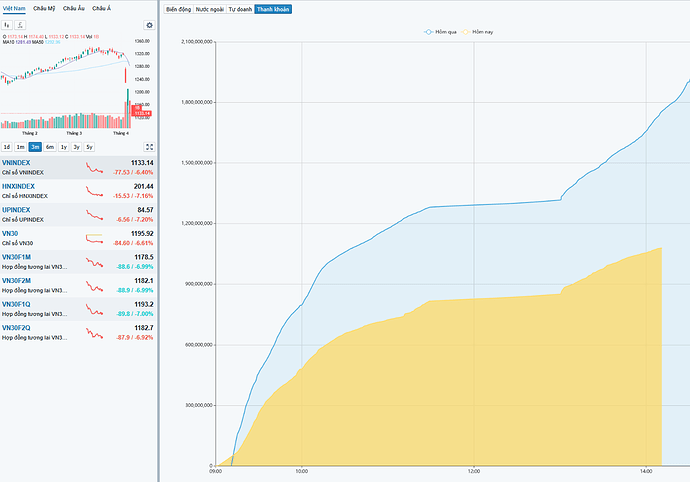The image size is (690, 482).
Task: Select the 6m timeframe button
Action: click(50, 146)
